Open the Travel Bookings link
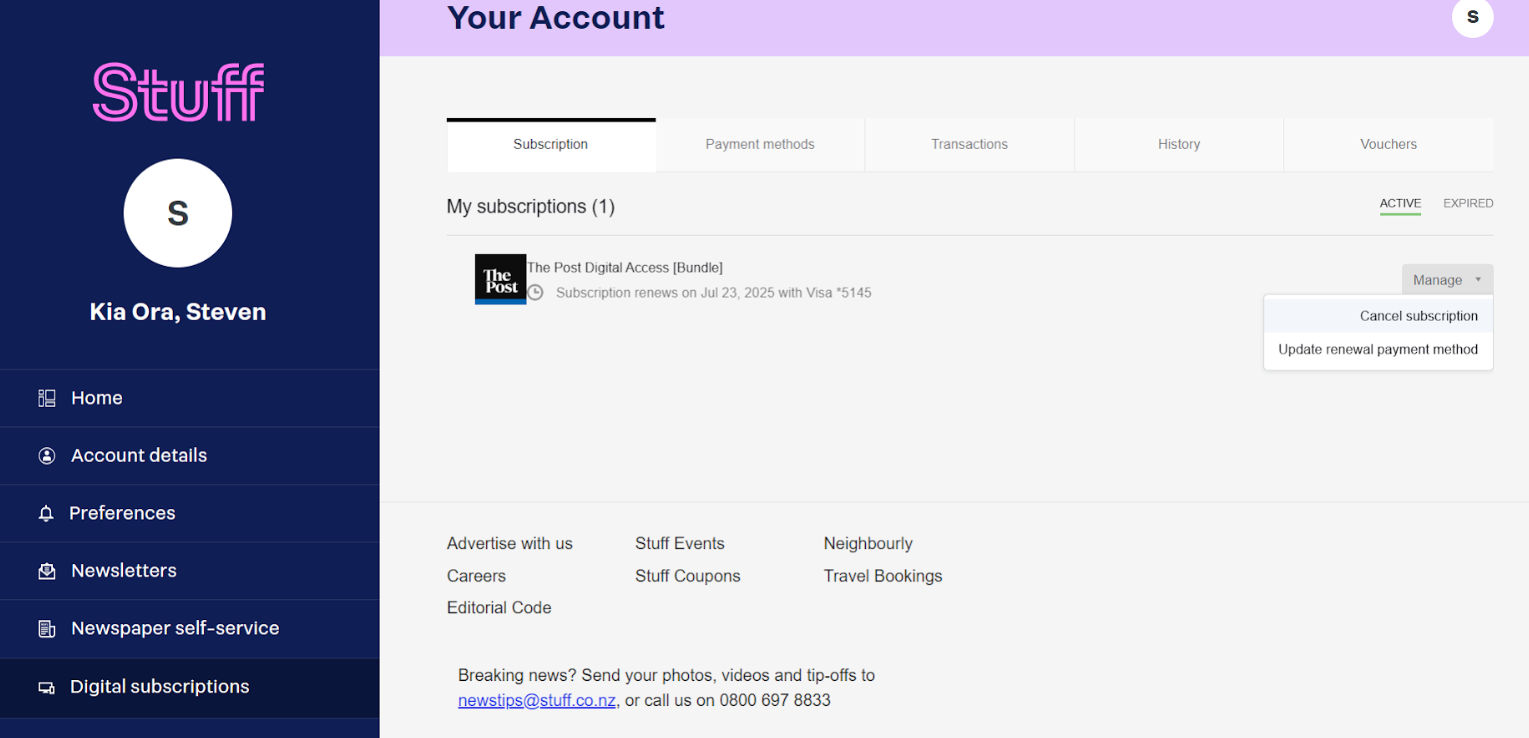This screenshot has height=738, width=1529. (x=883, y=576)
